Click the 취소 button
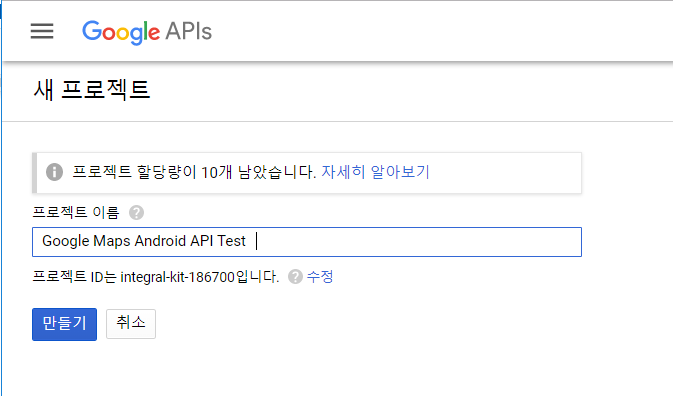Screen dimensions: 673x396 click(x=131, y=324)
